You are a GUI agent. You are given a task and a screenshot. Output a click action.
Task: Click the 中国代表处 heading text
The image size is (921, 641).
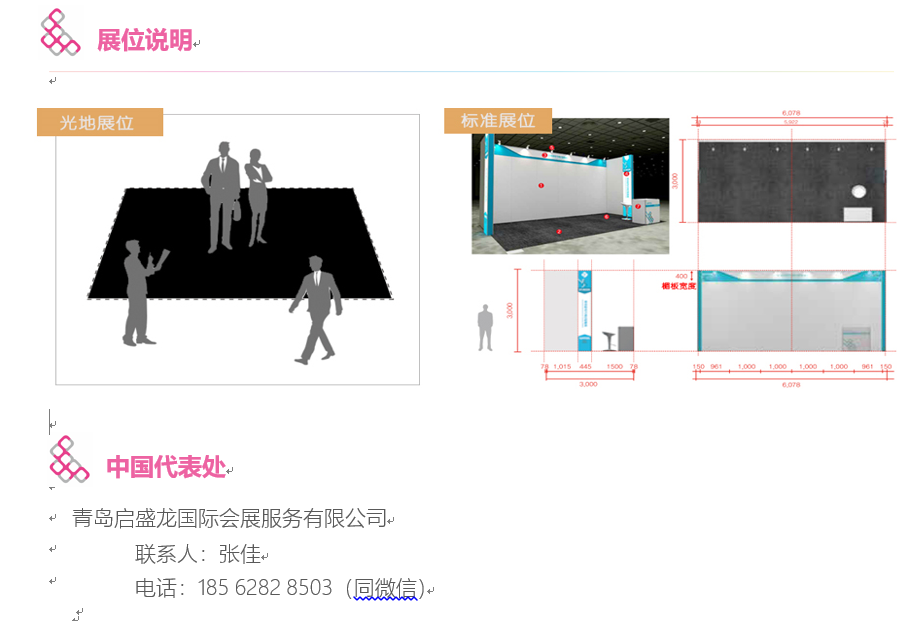tap(165, 467)
